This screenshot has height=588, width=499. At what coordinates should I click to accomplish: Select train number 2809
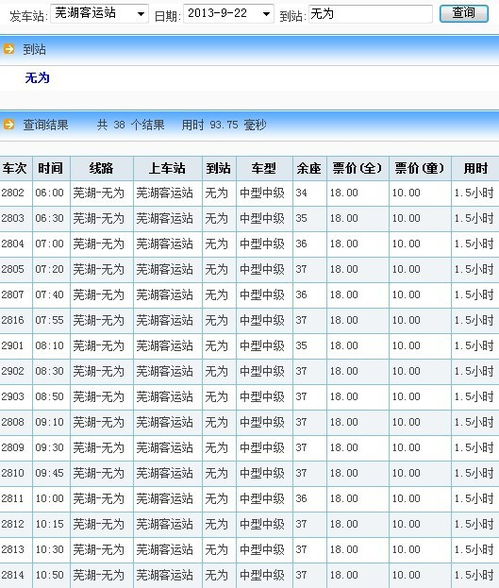tap(13, 448)
